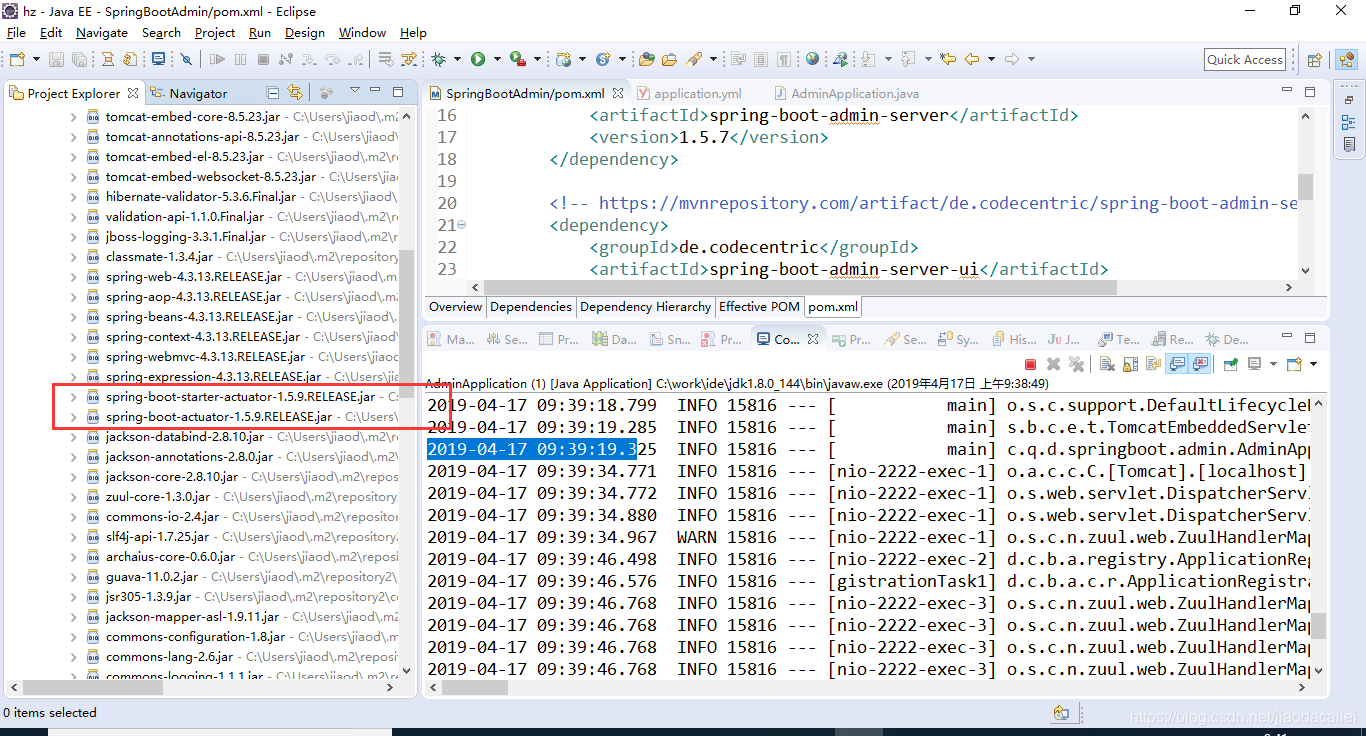Select spring-webmvc-4.3.13.RELEASE.jar in the tree
The image size is (1366, 736).
point(205,357)
